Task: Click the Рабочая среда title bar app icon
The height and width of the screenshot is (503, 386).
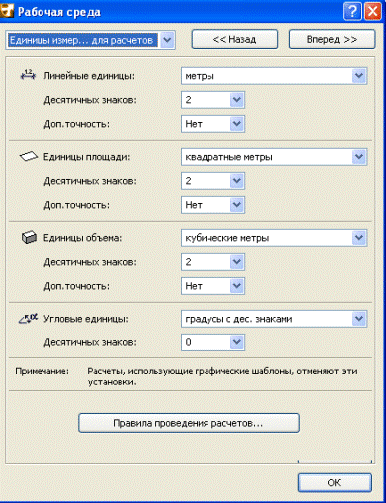Action: tap(7, 11)
